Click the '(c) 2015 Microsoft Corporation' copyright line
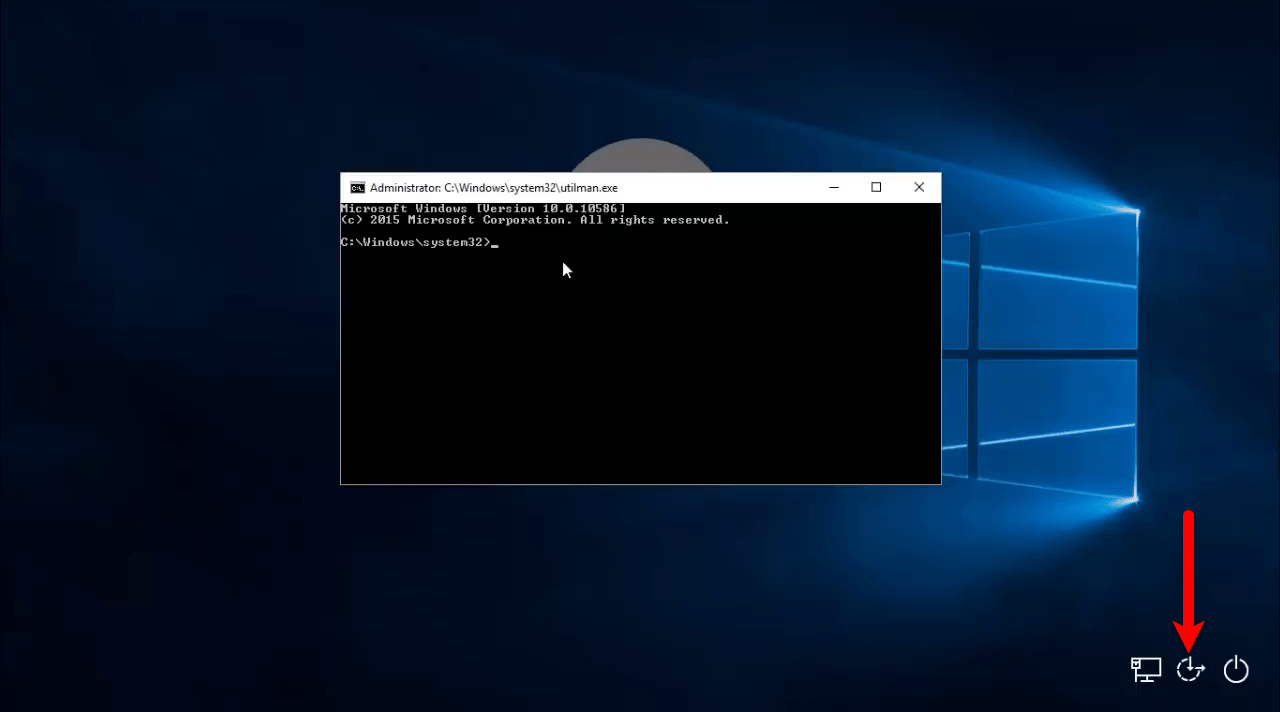1280x712 pixels. tap(535, 220)
